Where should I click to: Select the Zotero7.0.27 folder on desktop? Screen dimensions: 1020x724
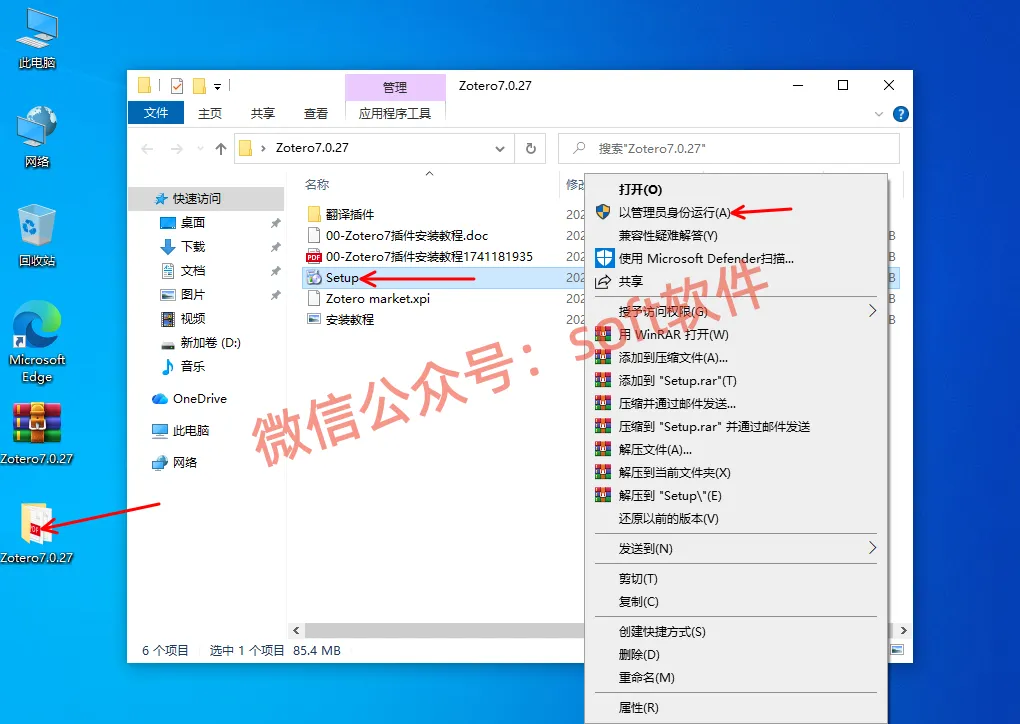(37, 533)
